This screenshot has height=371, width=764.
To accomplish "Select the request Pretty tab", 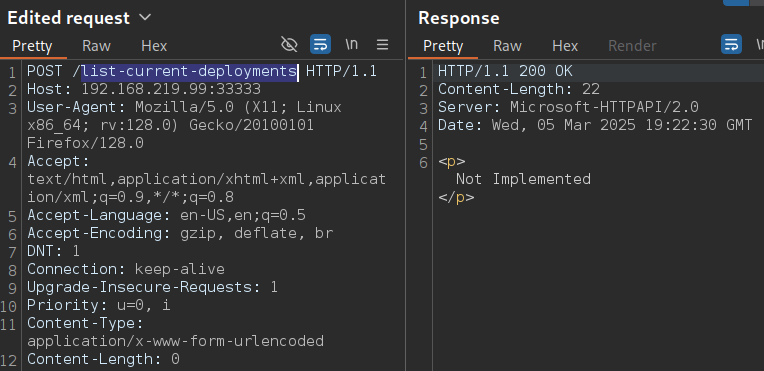I will (32, 46).
